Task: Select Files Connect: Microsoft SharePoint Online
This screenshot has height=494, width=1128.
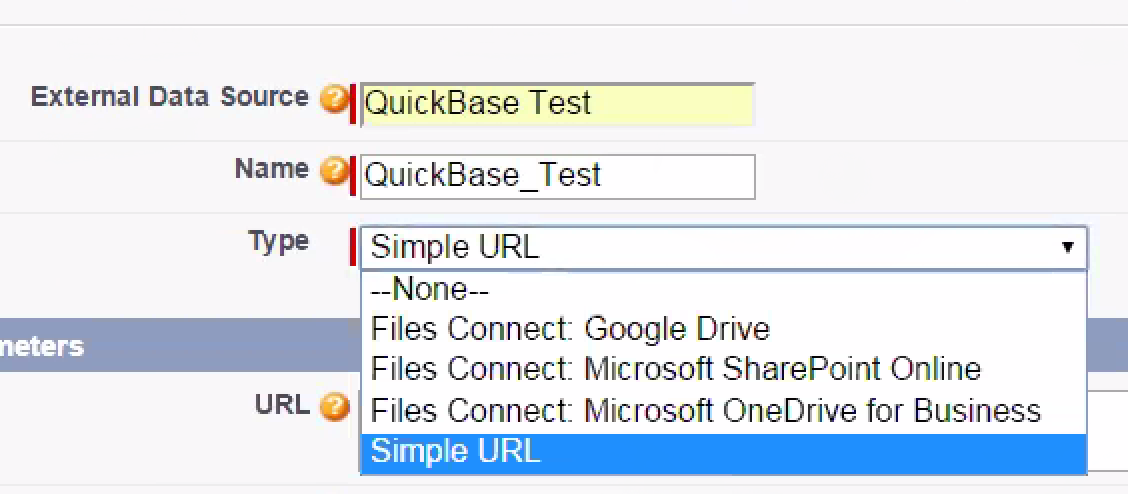Action: (x=675, y=369)
